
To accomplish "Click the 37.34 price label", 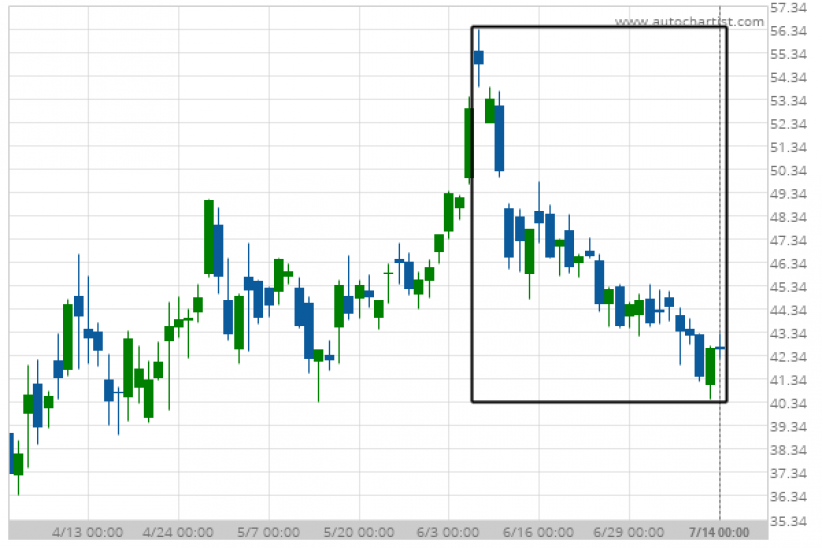I will [788, 474].
